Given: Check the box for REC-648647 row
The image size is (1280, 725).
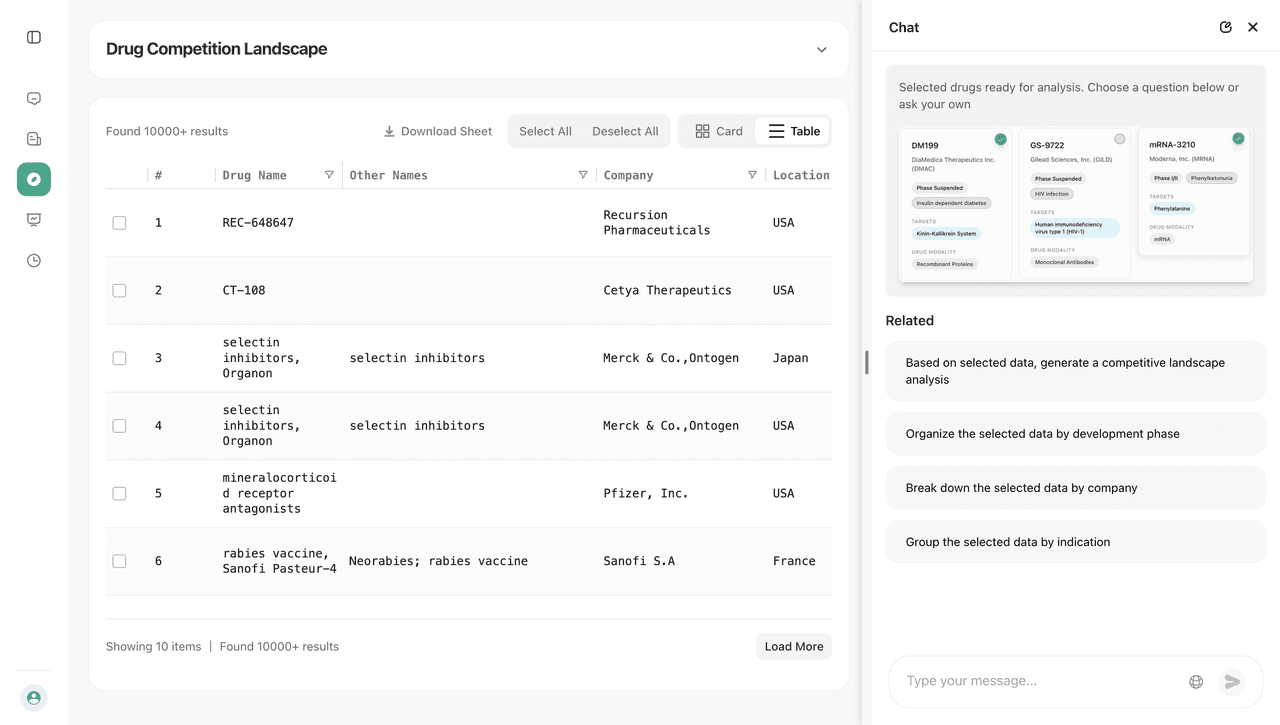Looking at the screenshot, I should 120,223.
